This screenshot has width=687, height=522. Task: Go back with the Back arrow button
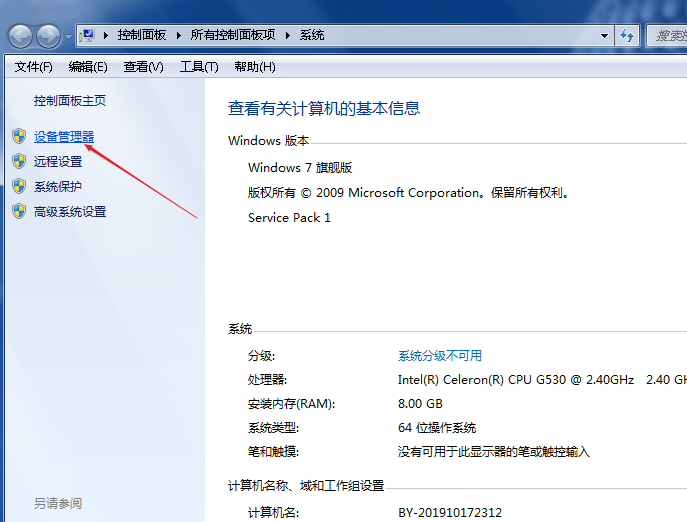click(20, 36)
